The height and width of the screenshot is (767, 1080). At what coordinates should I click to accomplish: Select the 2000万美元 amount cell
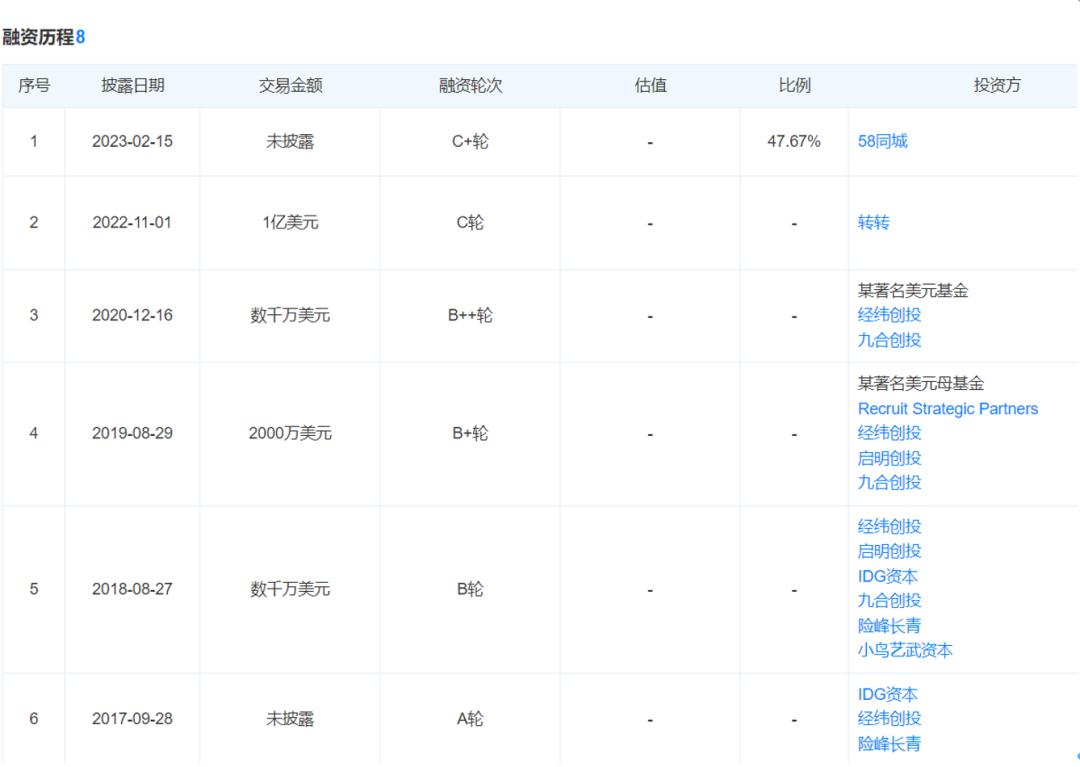(x=290, y=433)
